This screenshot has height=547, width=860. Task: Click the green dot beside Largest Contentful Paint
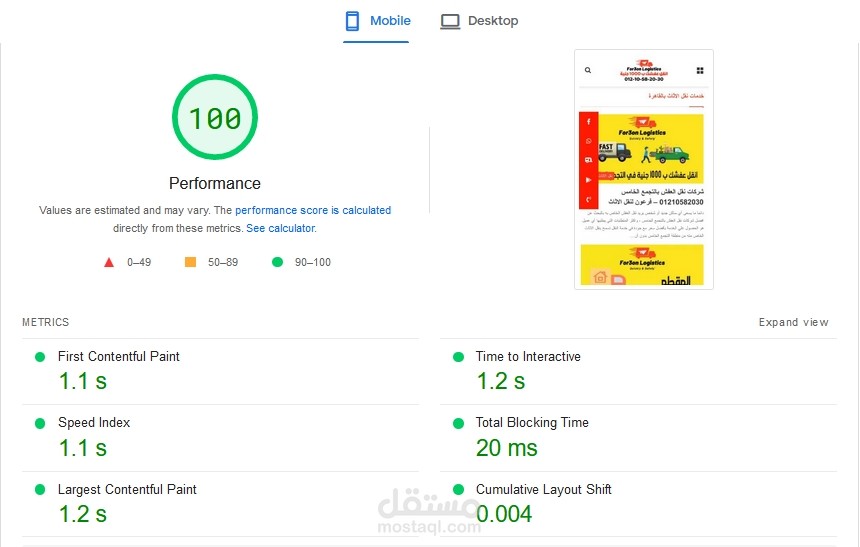coord(40,490)
